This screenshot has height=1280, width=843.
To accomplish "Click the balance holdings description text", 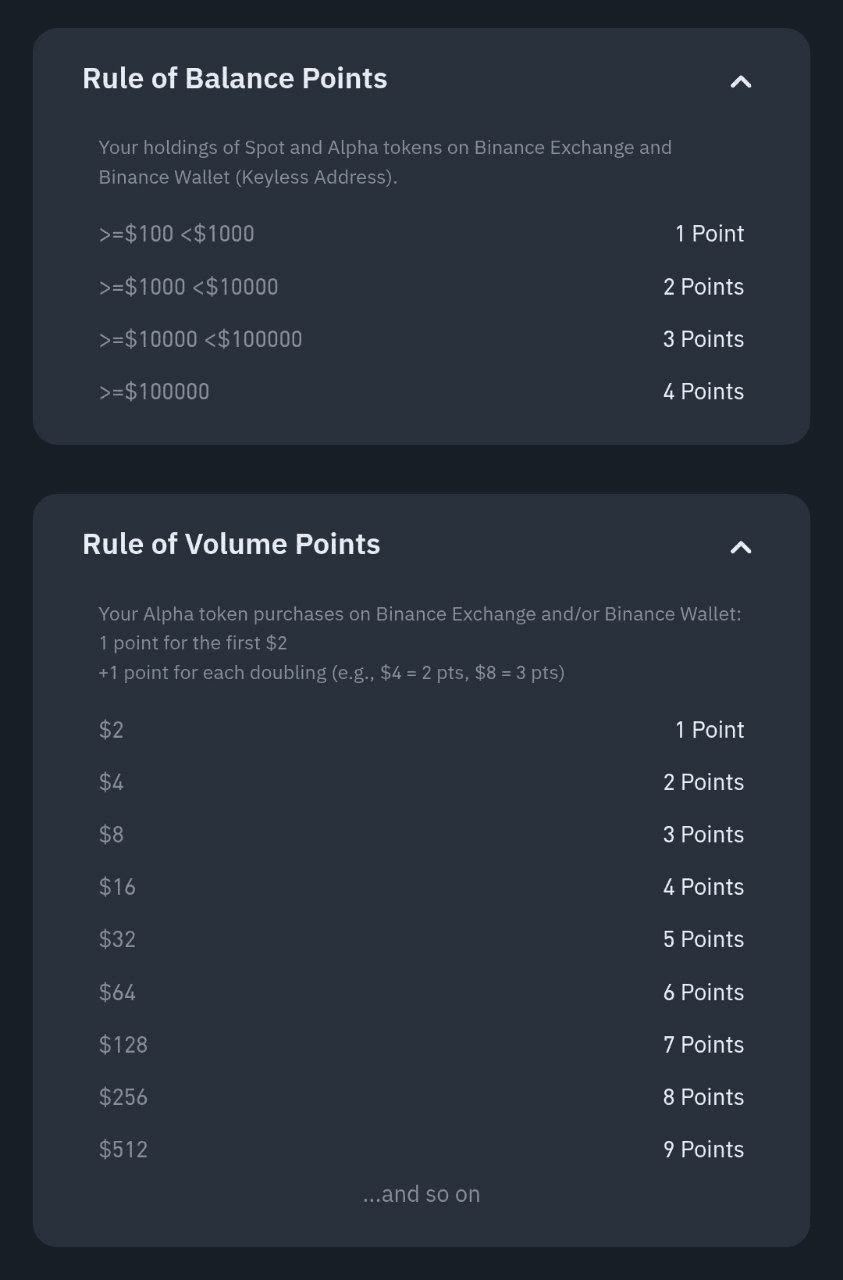I will [x=385, y=162].
